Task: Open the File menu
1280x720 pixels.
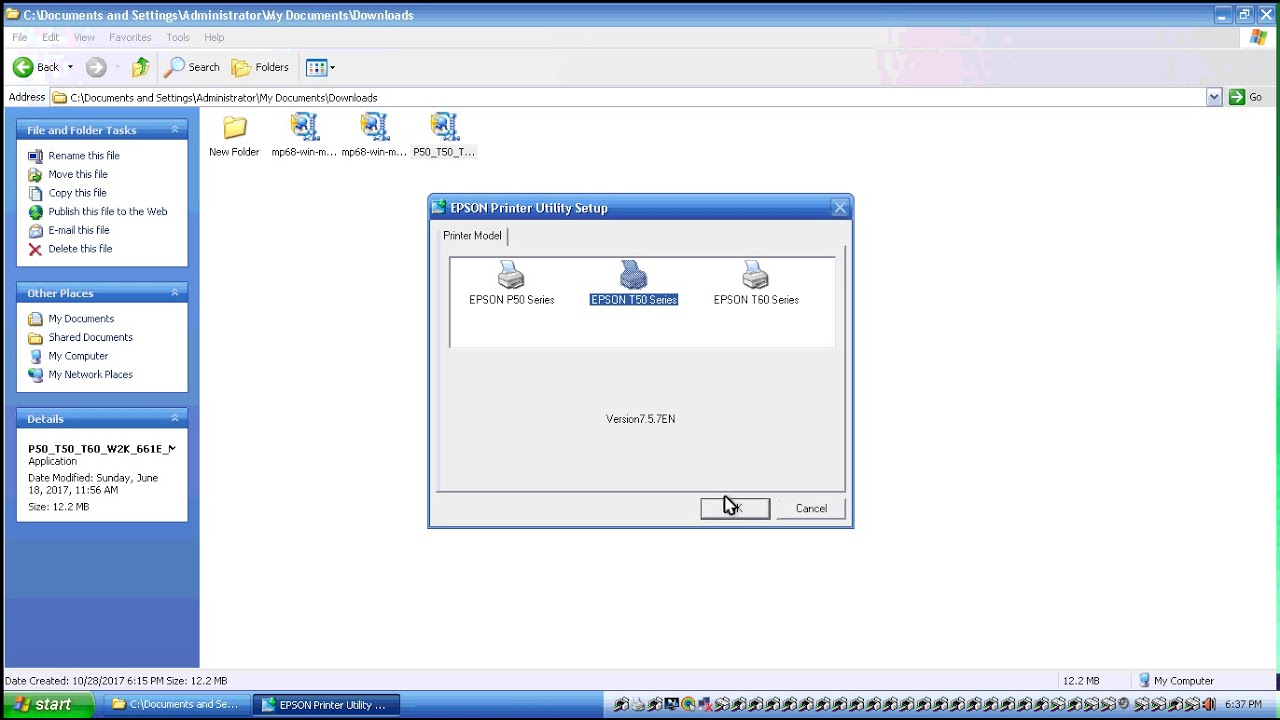Action: (20, 37)
